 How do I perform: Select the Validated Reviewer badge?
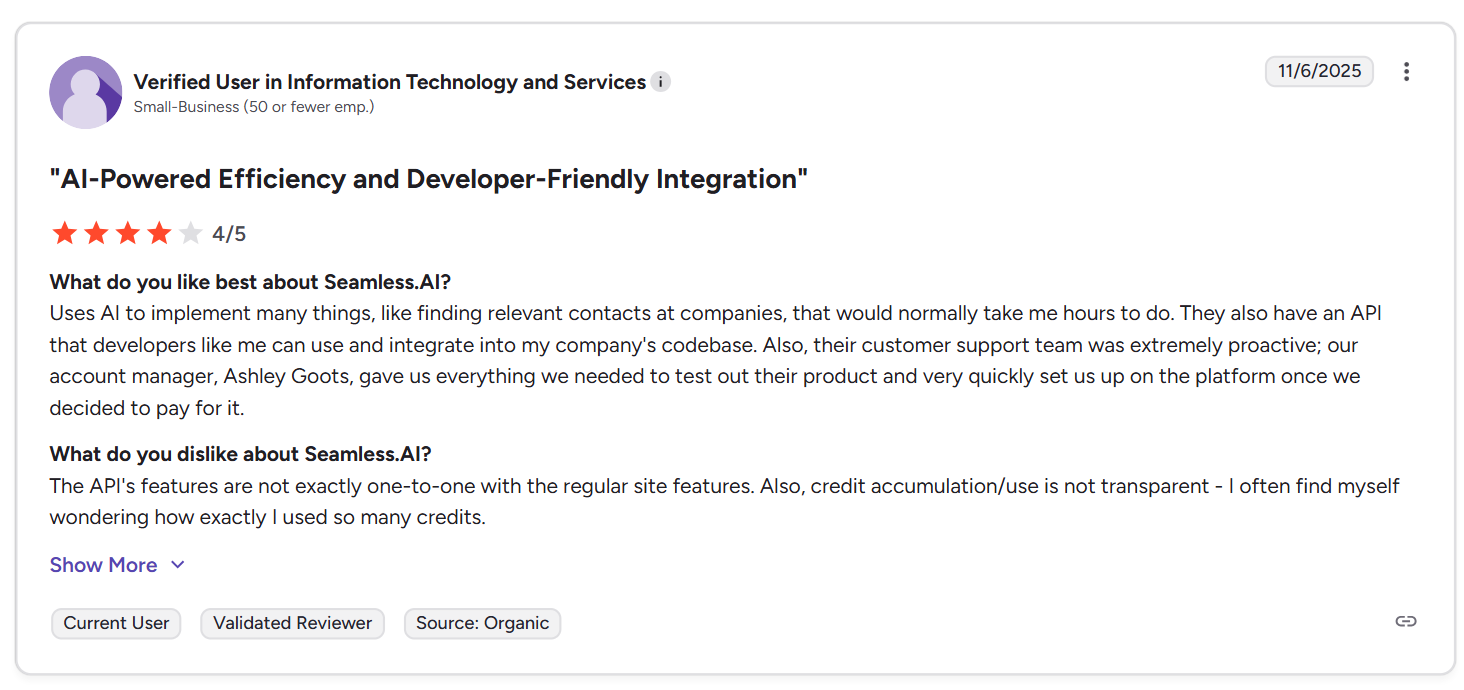tap(292, 623)
